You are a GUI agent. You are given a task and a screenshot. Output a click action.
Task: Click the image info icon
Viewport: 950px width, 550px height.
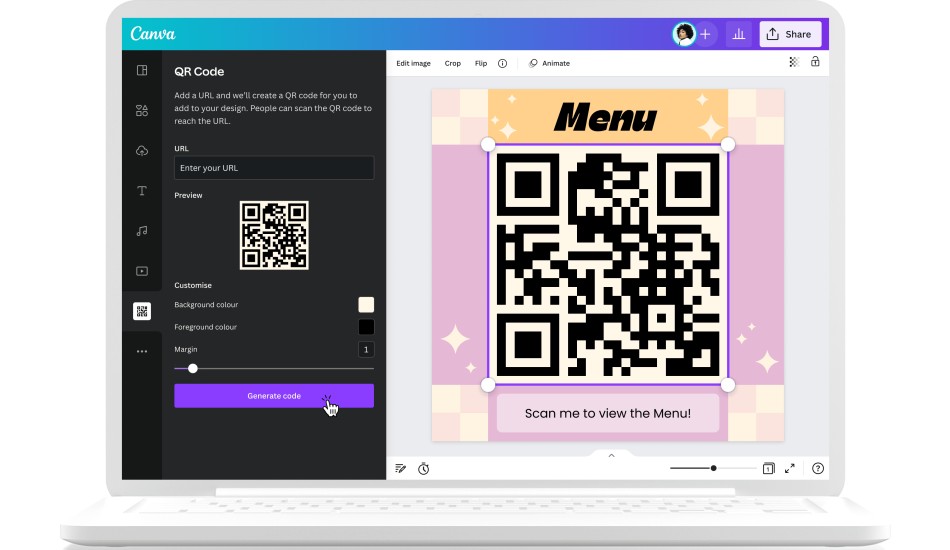502,63
